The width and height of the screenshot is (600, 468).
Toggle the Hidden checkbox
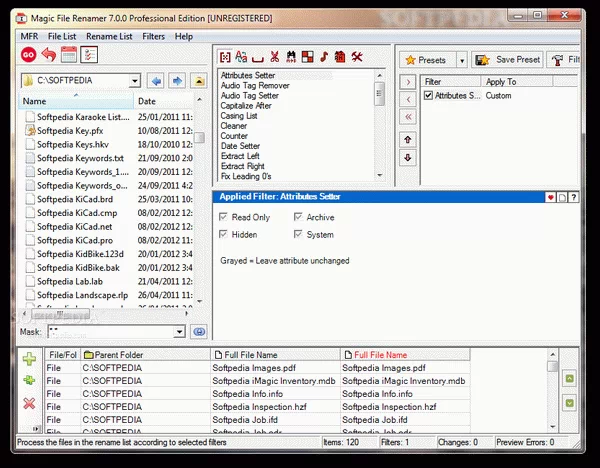[x=223, y=234]
